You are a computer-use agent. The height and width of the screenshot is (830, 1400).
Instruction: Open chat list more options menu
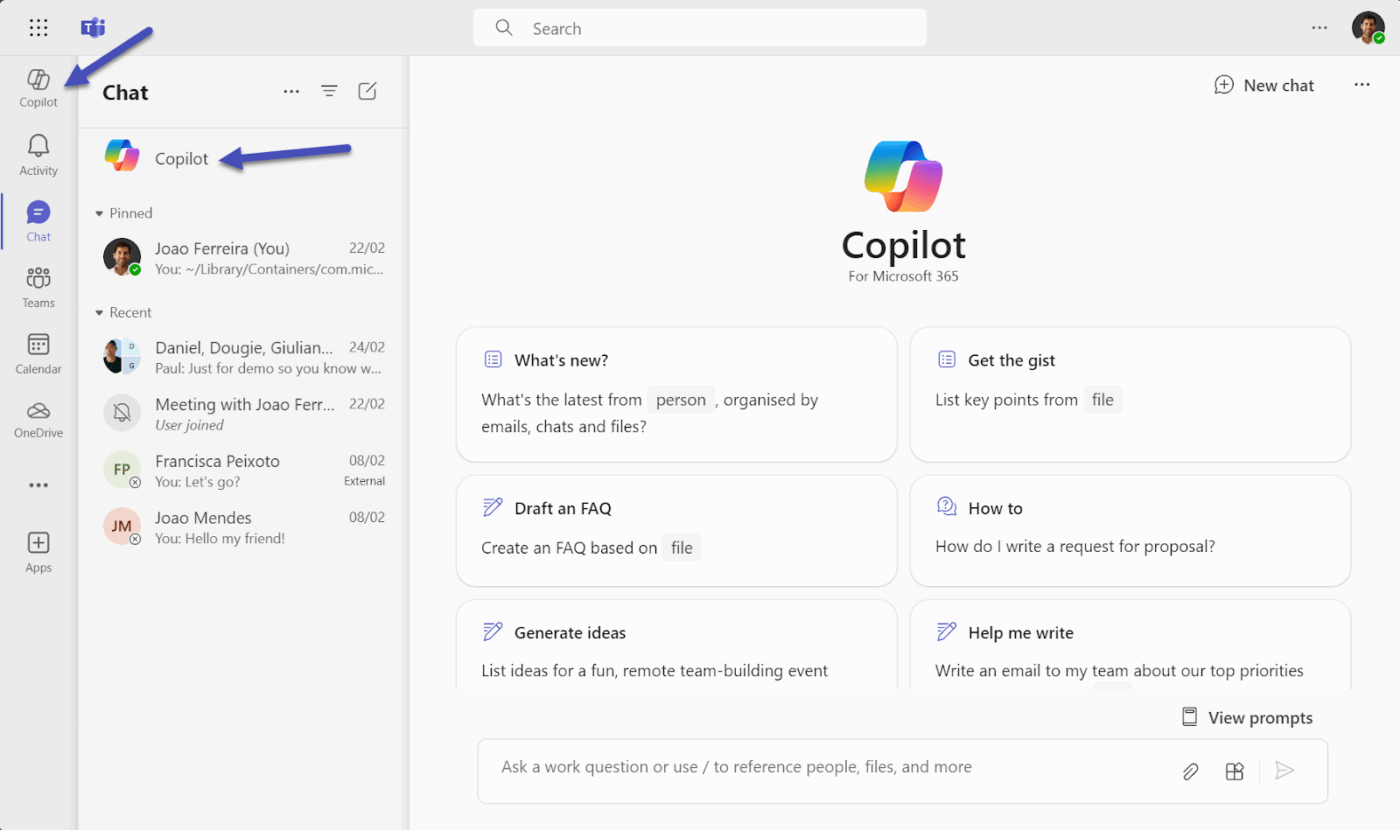[x=291, y=90]
